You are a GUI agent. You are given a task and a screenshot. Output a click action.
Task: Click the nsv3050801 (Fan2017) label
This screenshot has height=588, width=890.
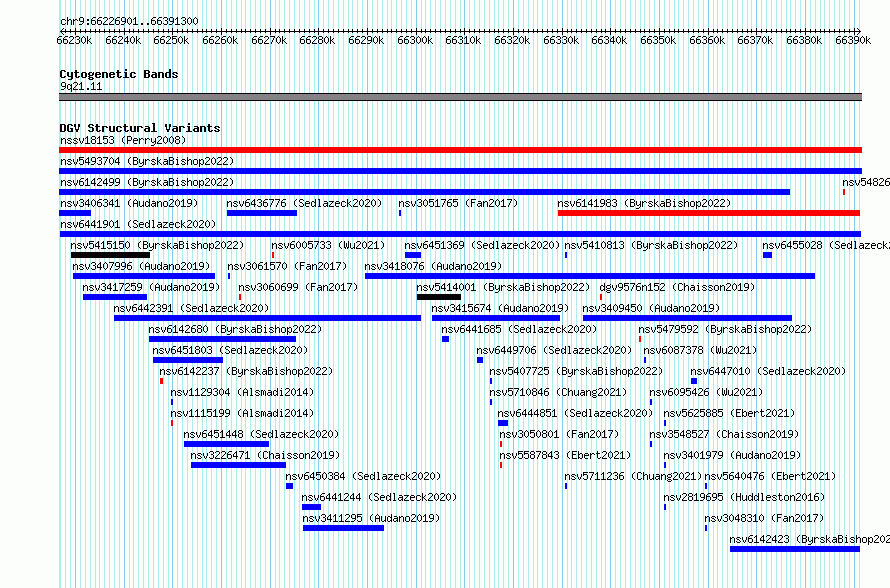pos(559,434)
